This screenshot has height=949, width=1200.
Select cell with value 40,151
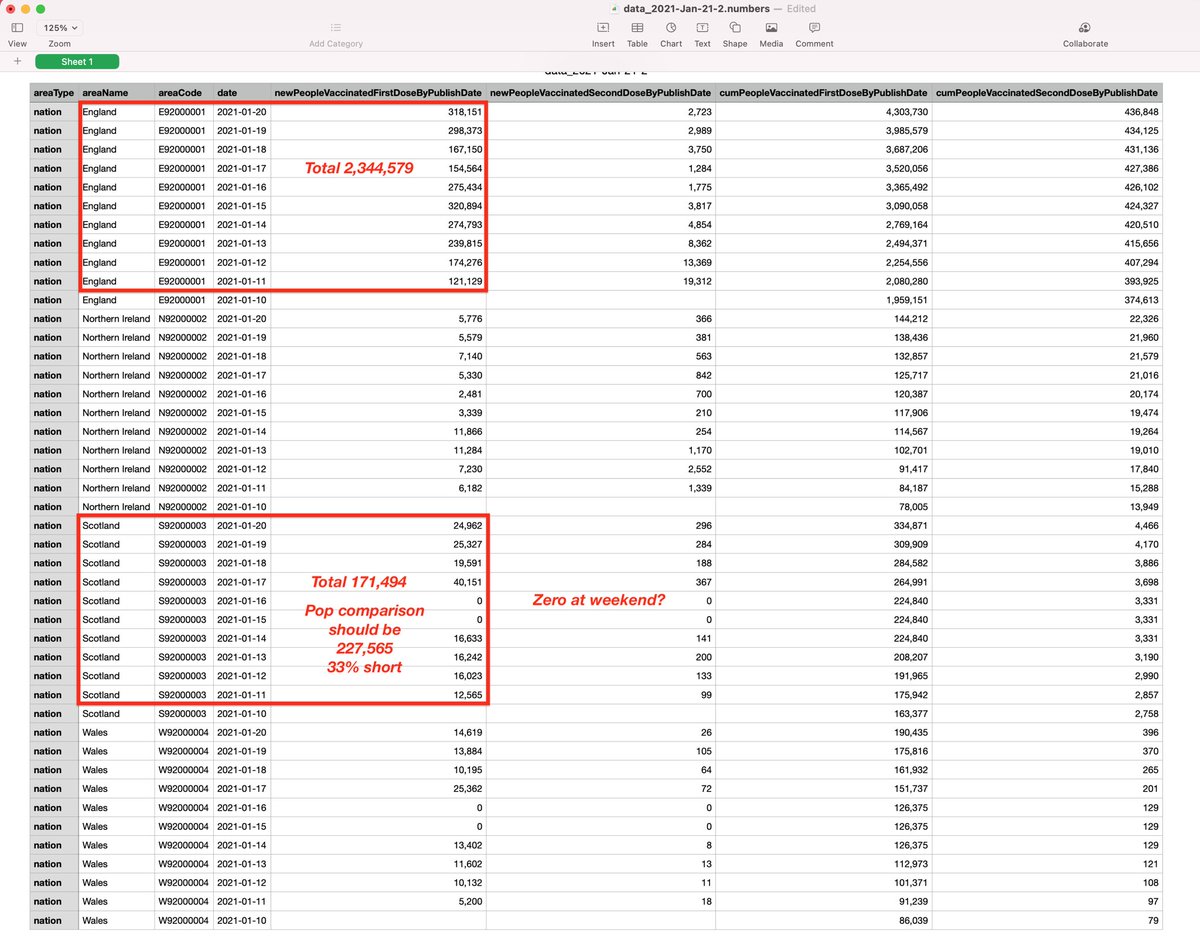[x=379, y=582]
